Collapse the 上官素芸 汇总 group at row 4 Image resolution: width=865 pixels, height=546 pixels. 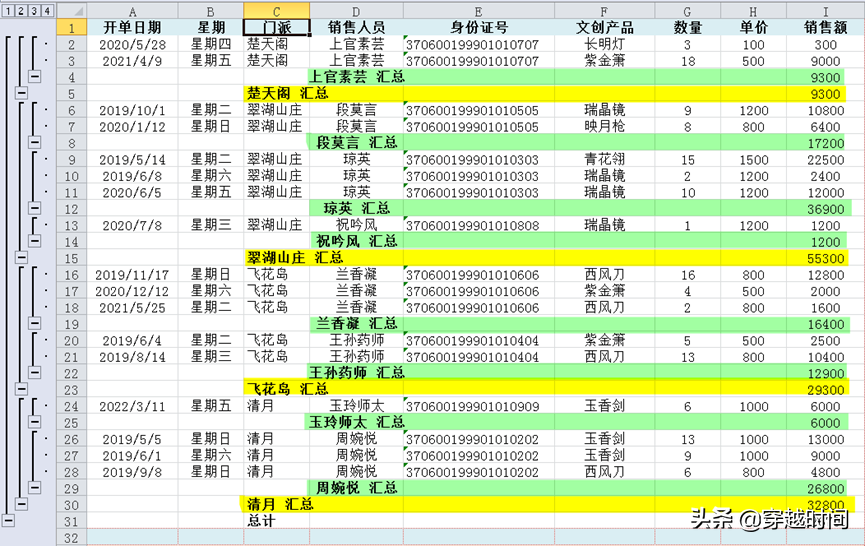coord(35,77)
